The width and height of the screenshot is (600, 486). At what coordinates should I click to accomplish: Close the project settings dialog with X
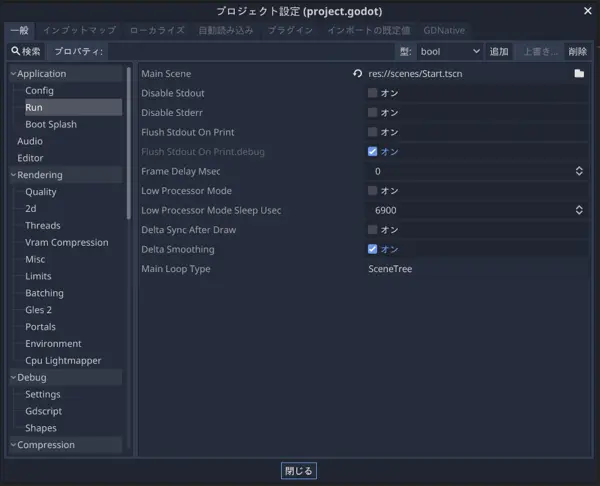(588, 11)
